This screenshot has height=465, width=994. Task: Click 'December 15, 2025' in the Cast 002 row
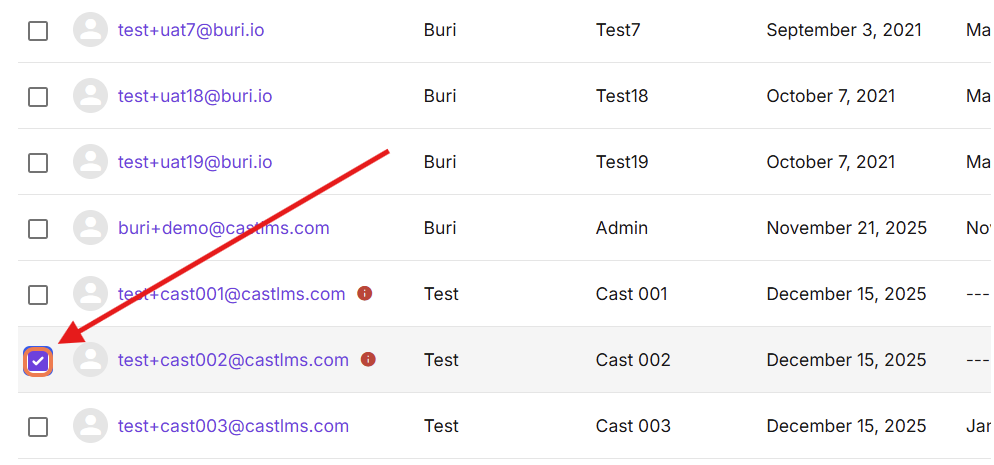click(846, 360)
